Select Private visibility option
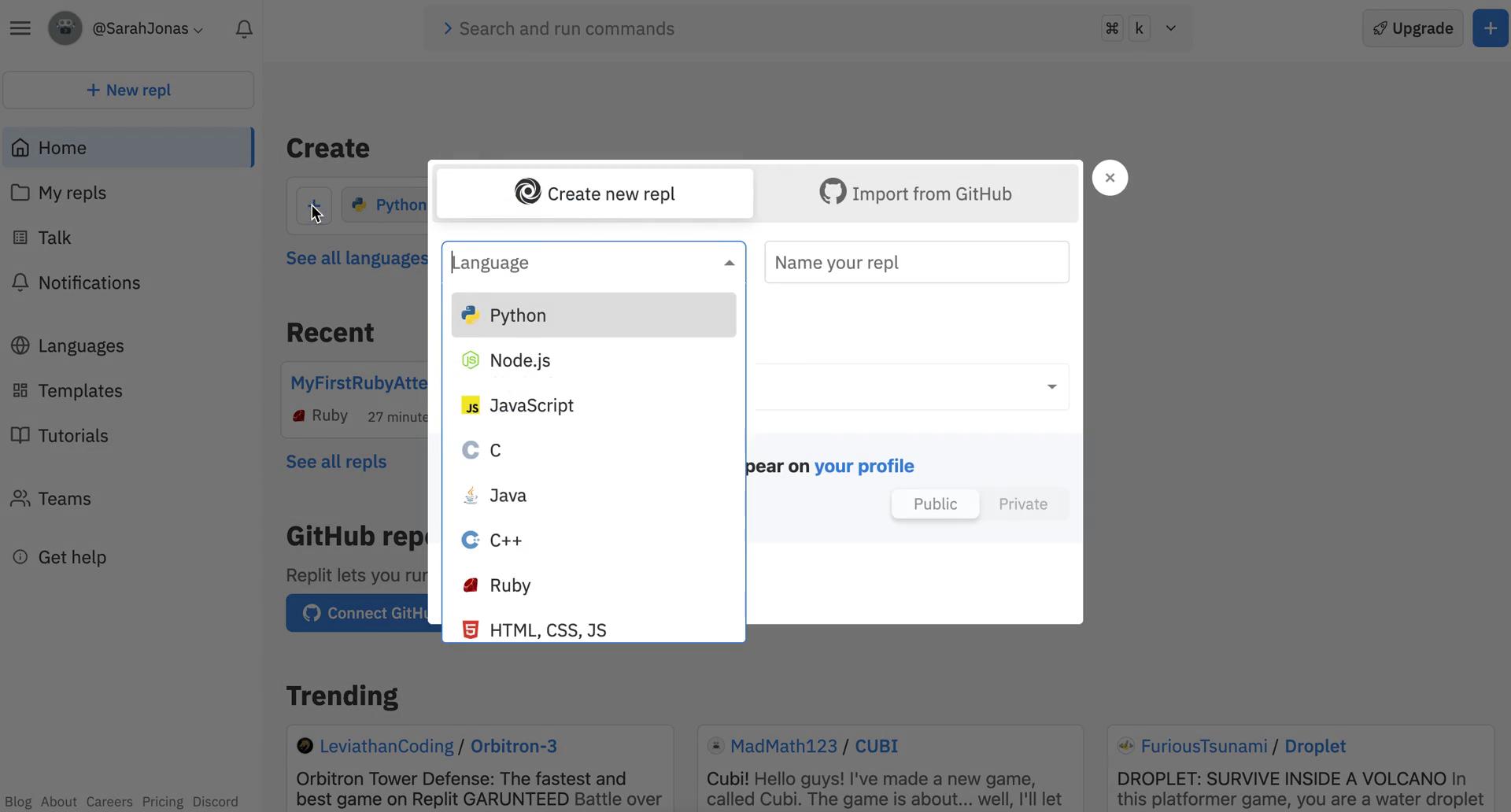 point(1022,504)
